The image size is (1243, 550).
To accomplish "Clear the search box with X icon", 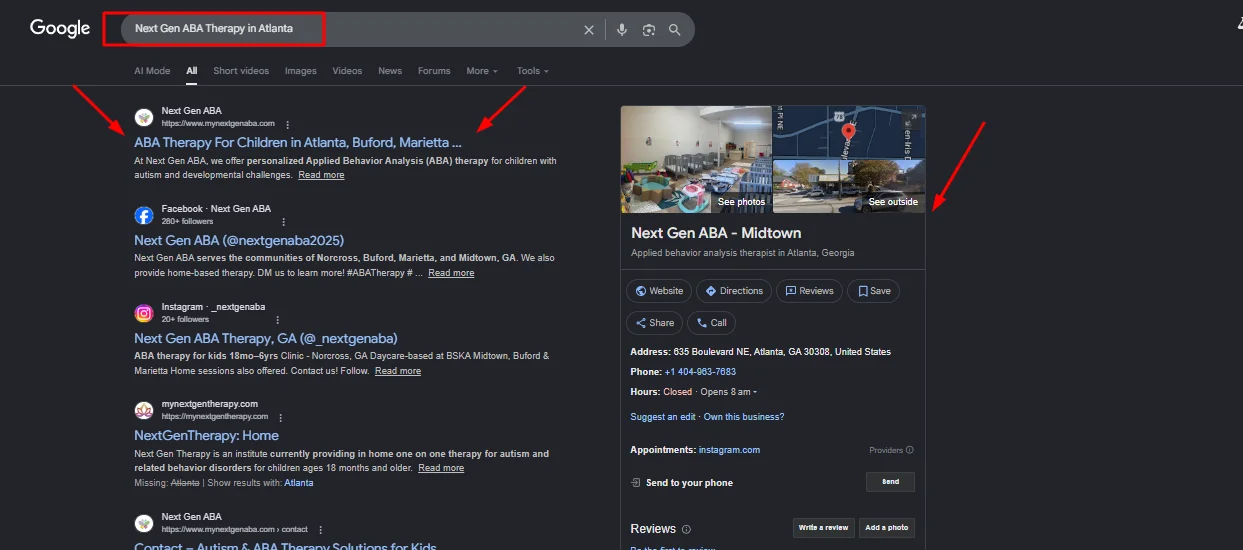I will click(589, 30).
